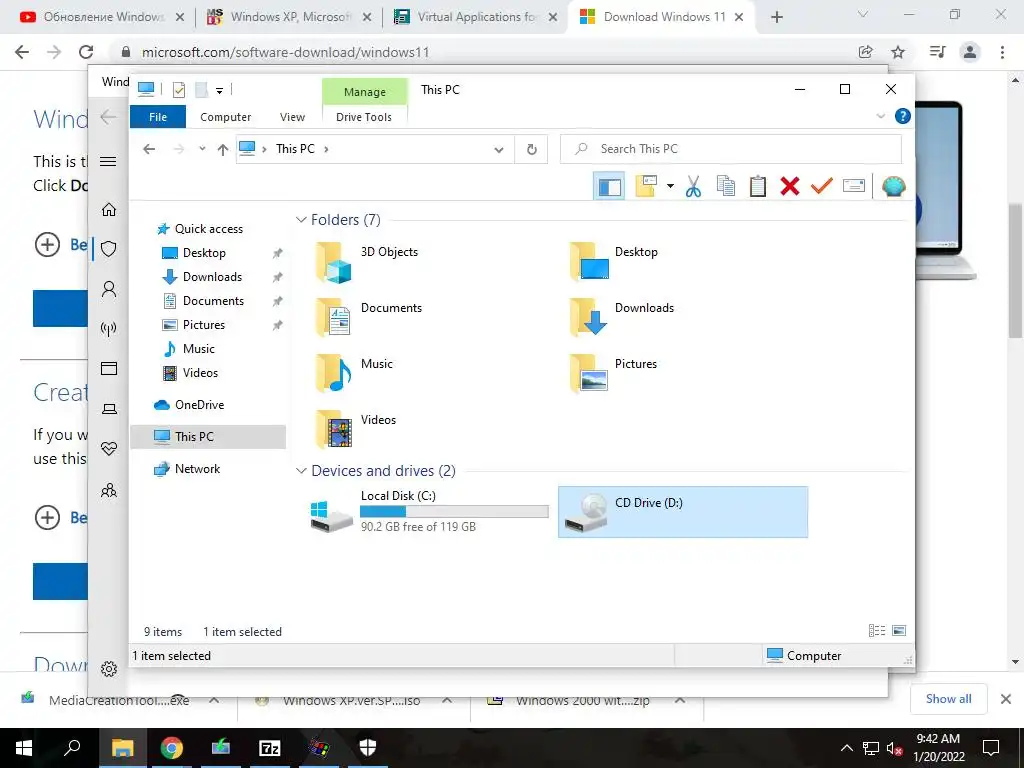Viewport: 1024px width, 768px height.
Task: Open the Drive Tools ribbon tab
Action: click(364, 117)
